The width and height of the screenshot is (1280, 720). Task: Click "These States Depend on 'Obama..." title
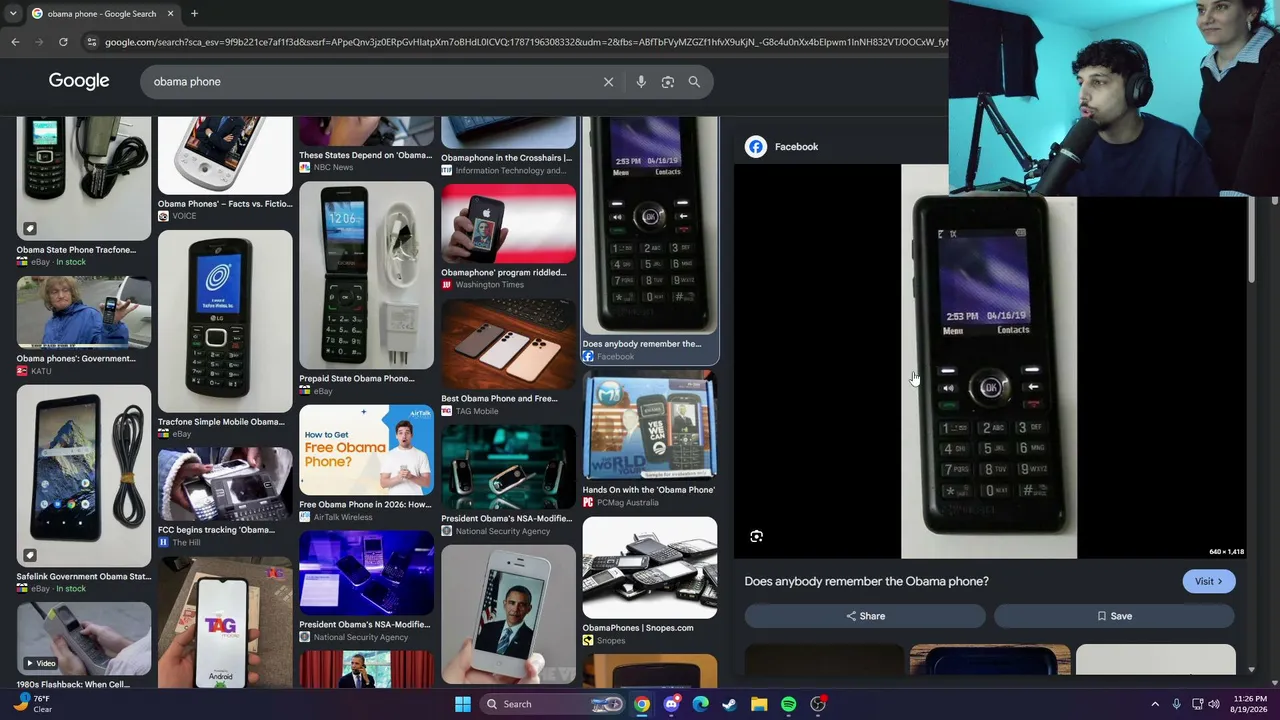click(x=366, y=155)
